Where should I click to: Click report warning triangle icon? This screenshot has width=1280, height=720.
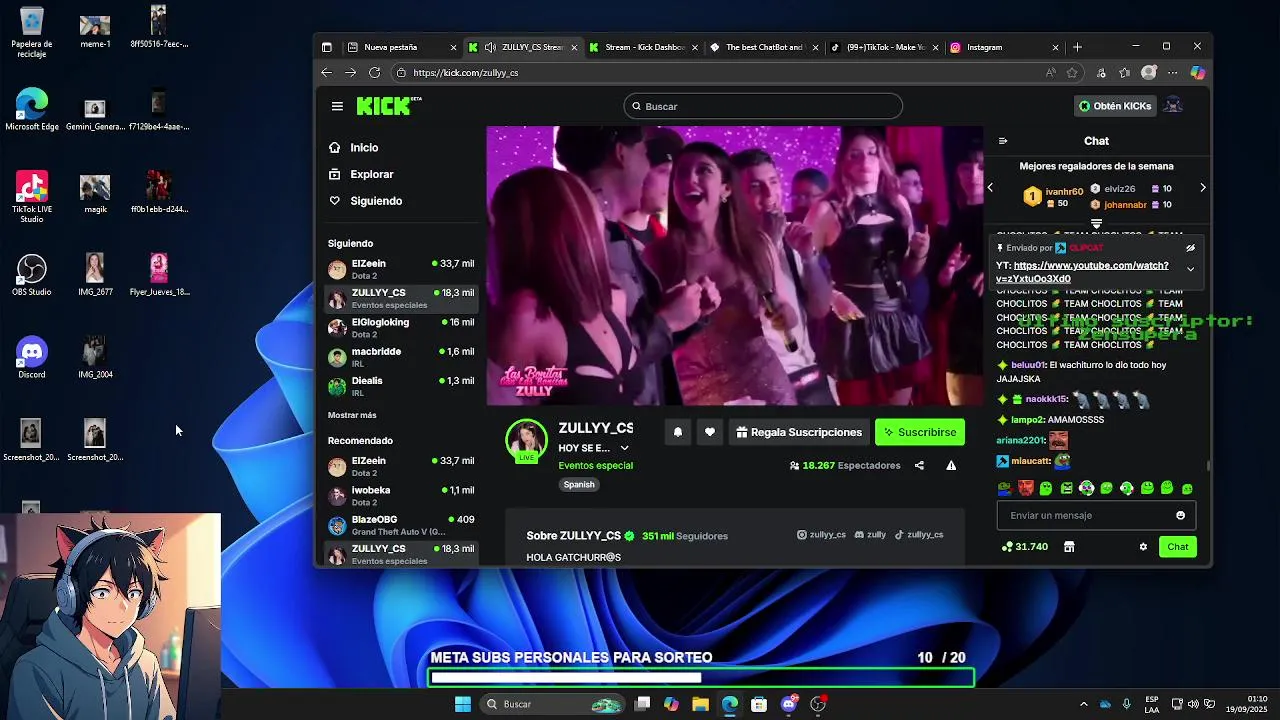tap(951, 465)
